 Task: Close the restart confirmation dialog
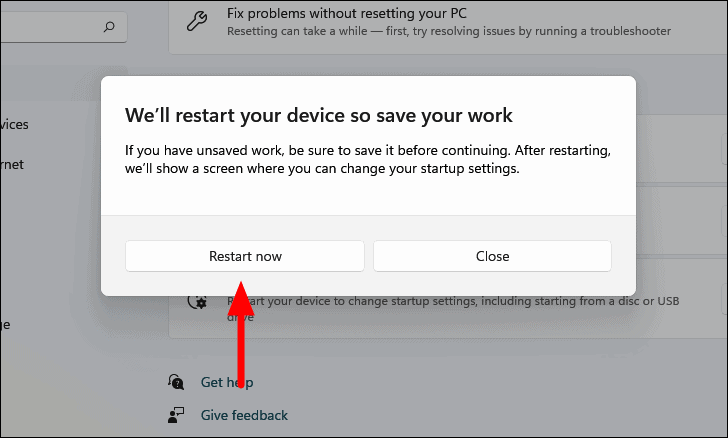click(x=492, y=256)
